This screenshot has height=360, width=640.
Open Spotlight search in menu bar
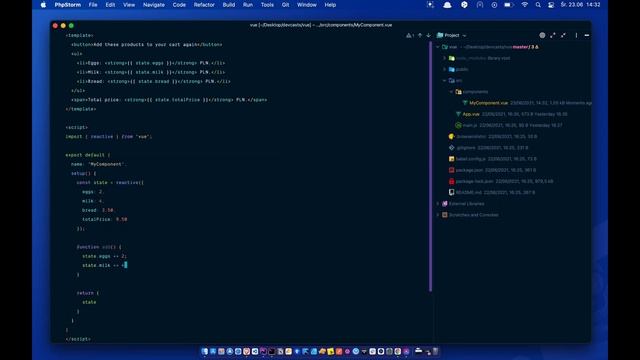[x=538, y=5]
